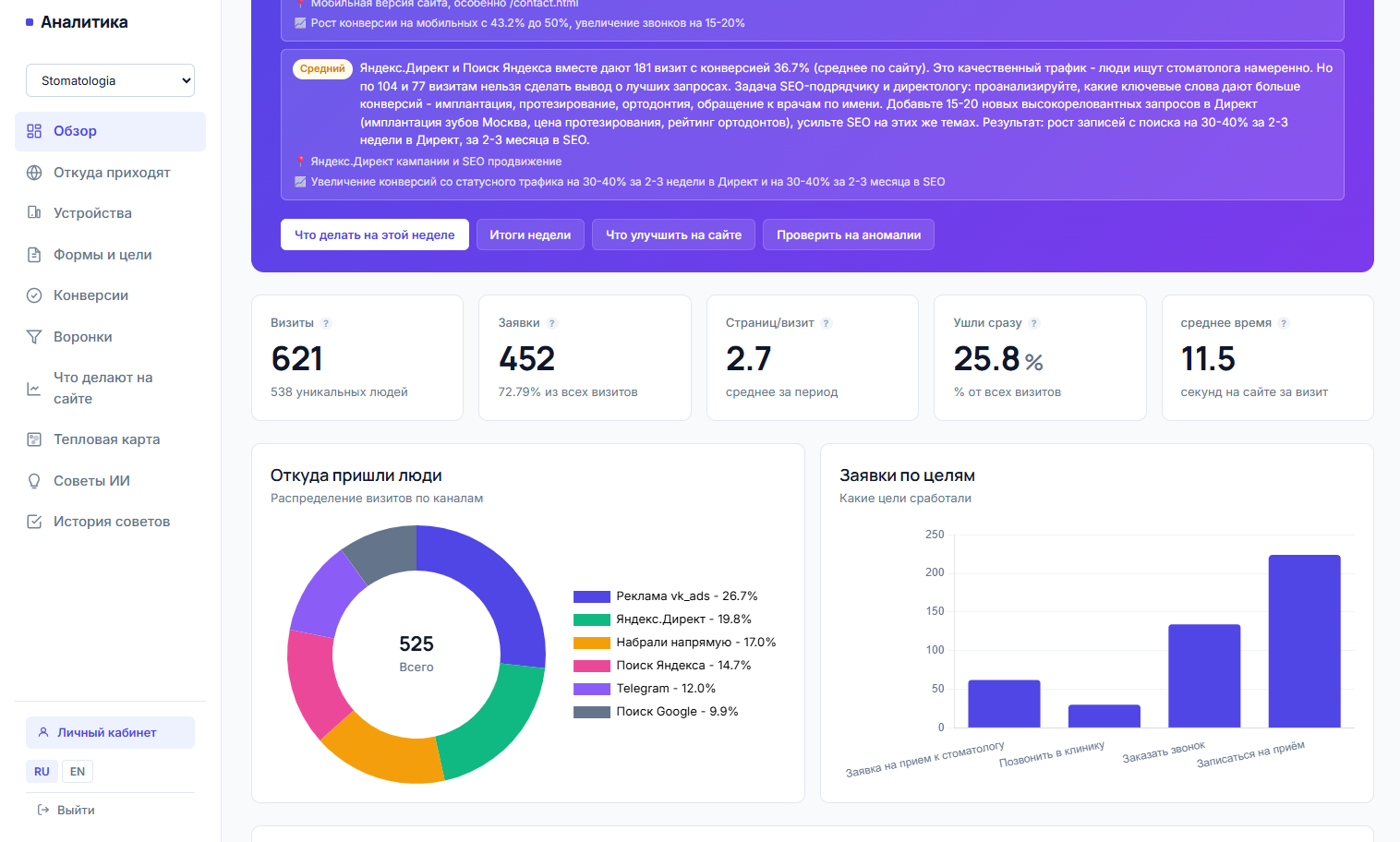Screen dimensions: 1400x842
Task: Click the Откуда пришли люди heading
Action: 356,475
